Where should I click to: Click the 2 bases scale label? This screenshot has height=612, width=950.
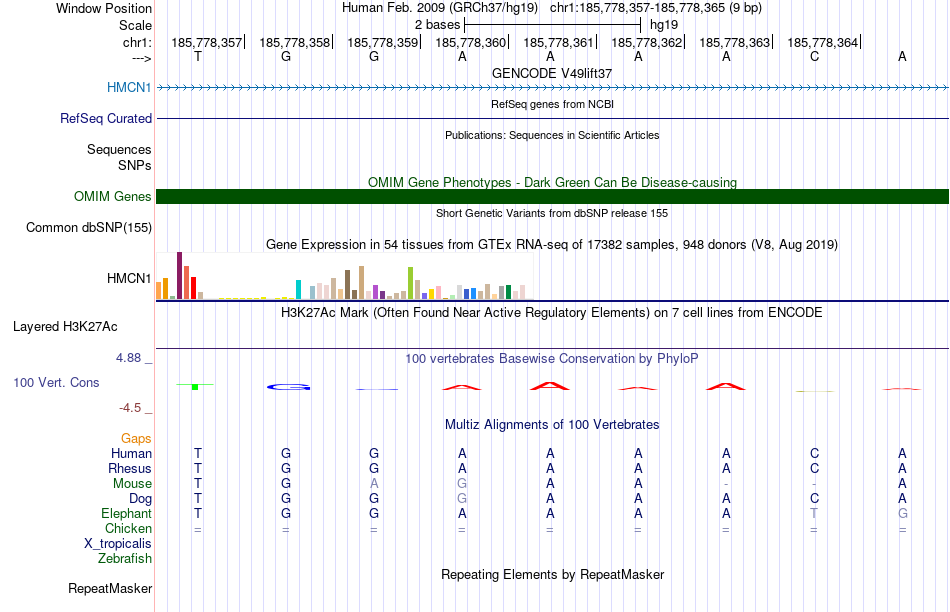[437, 25]
